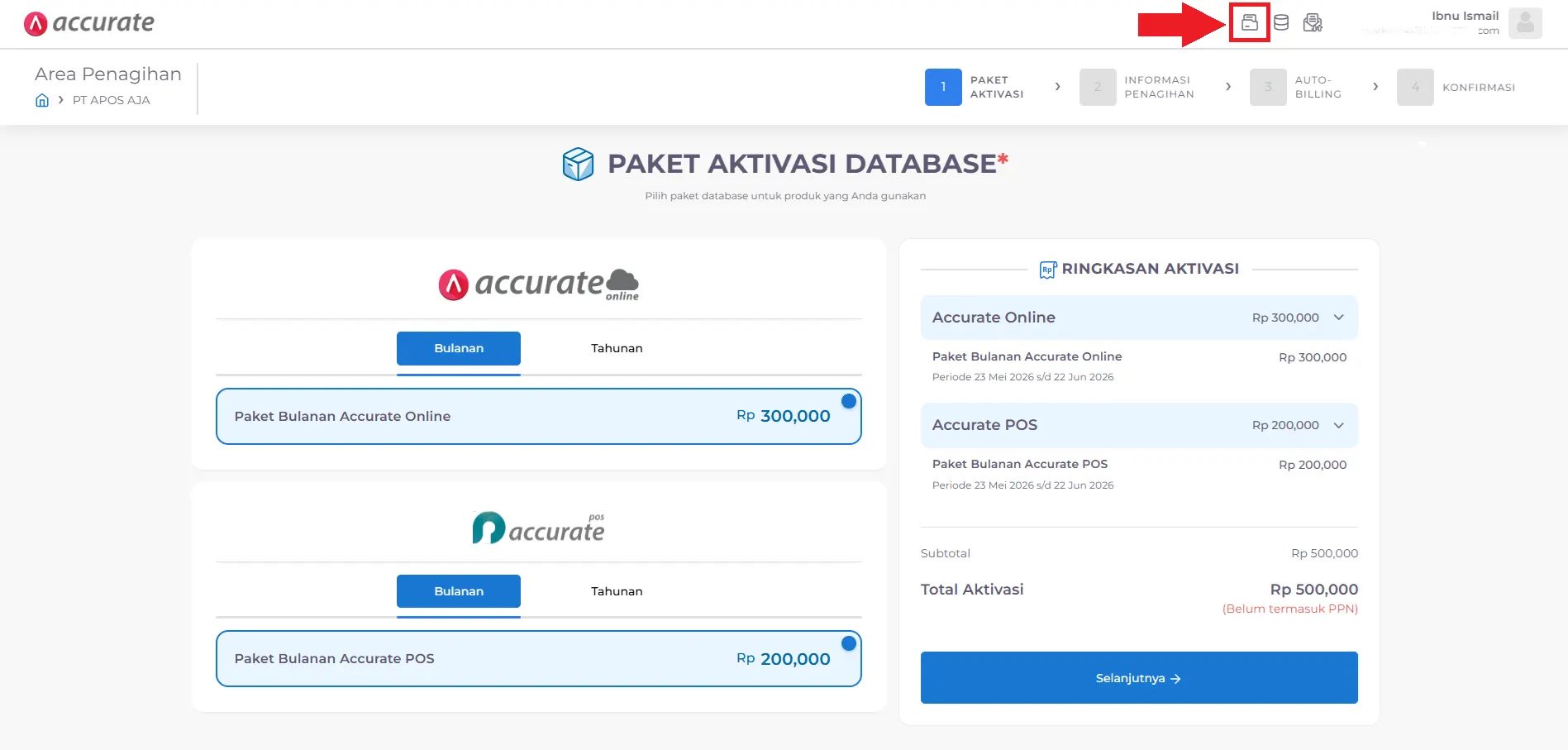This screenshot has width=1568, height=750.
Task: Go to home via breadcrumb house icon
Action: [42, 100]
